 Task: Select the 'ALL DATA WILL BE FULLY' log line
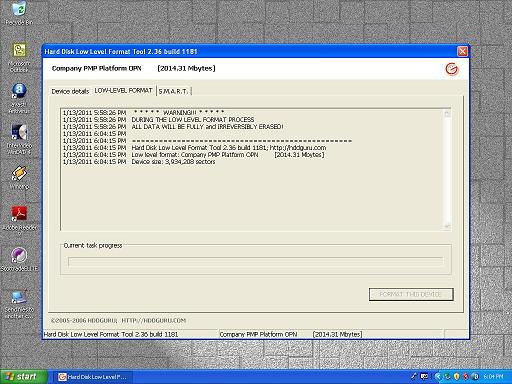(173, 127)
